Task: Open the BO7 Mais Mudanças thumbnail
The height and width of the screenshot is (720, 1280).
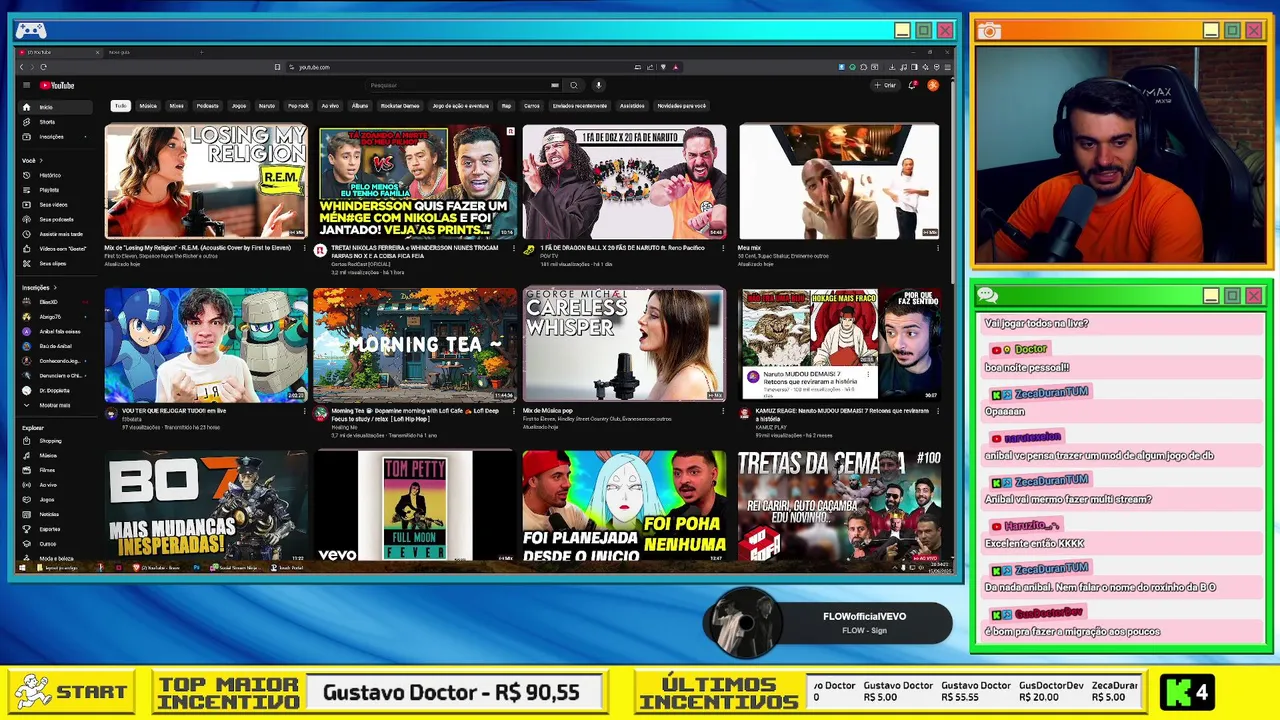Action: 206,506
